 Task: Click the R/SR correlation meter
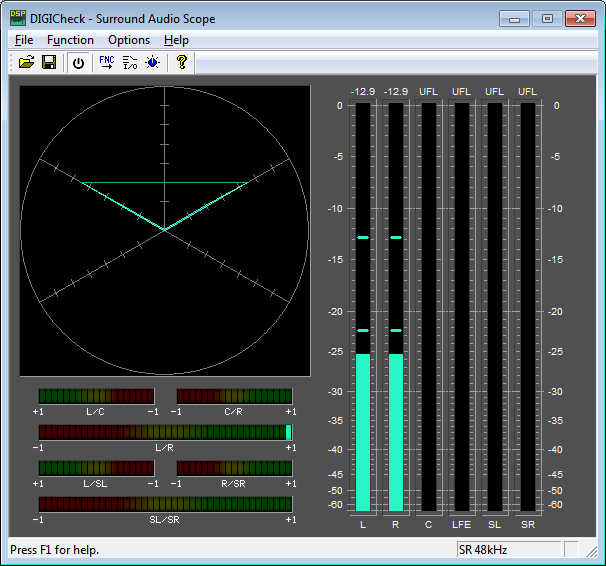(x=234, y=468)
